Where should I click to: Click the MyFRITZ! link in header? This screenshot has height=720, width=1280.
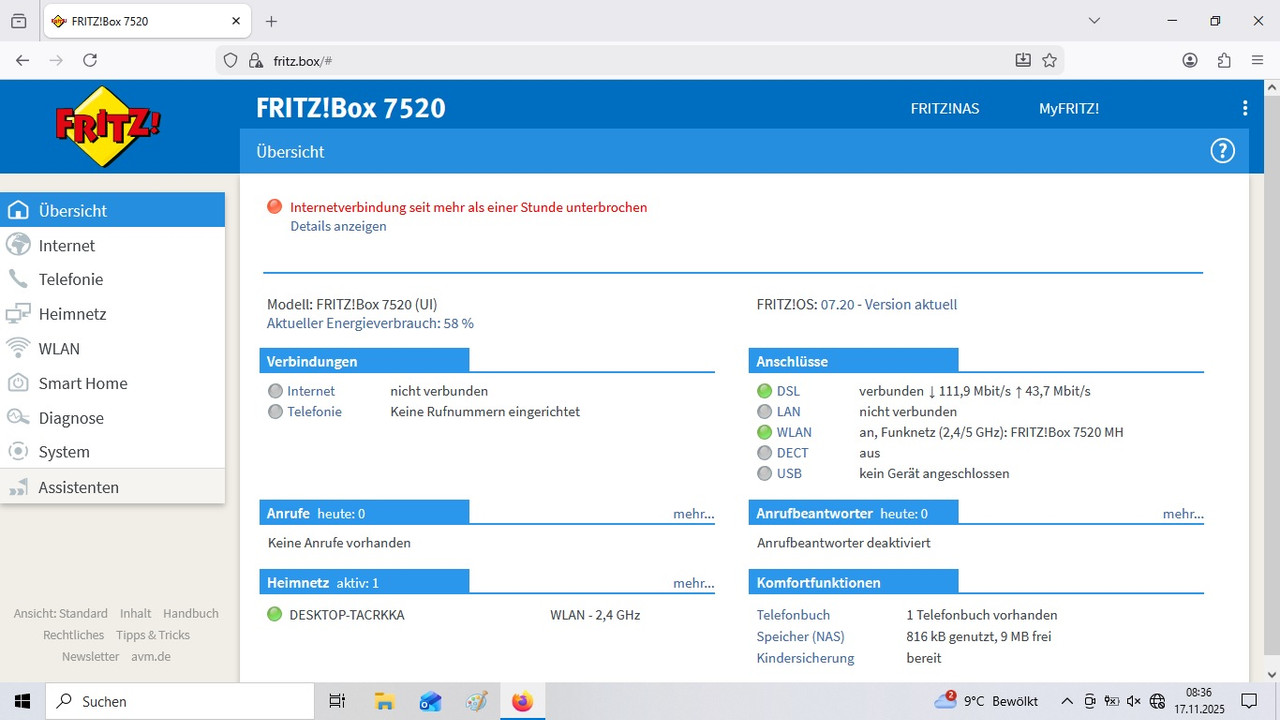point(1069,108)
